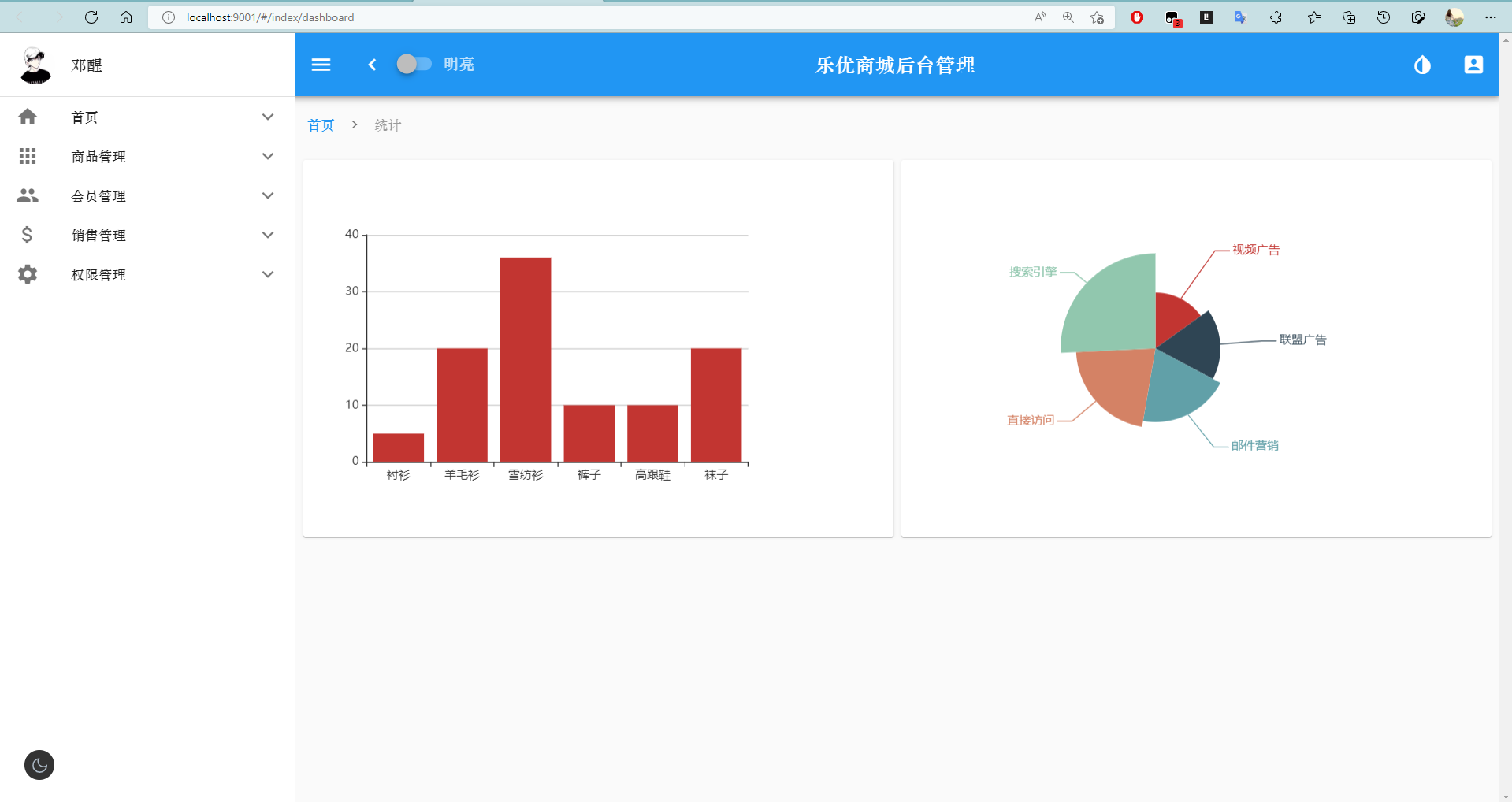Click the browser refresh button
The height and width of the screenshot is (802, 1512).
[x=91, y=17]
